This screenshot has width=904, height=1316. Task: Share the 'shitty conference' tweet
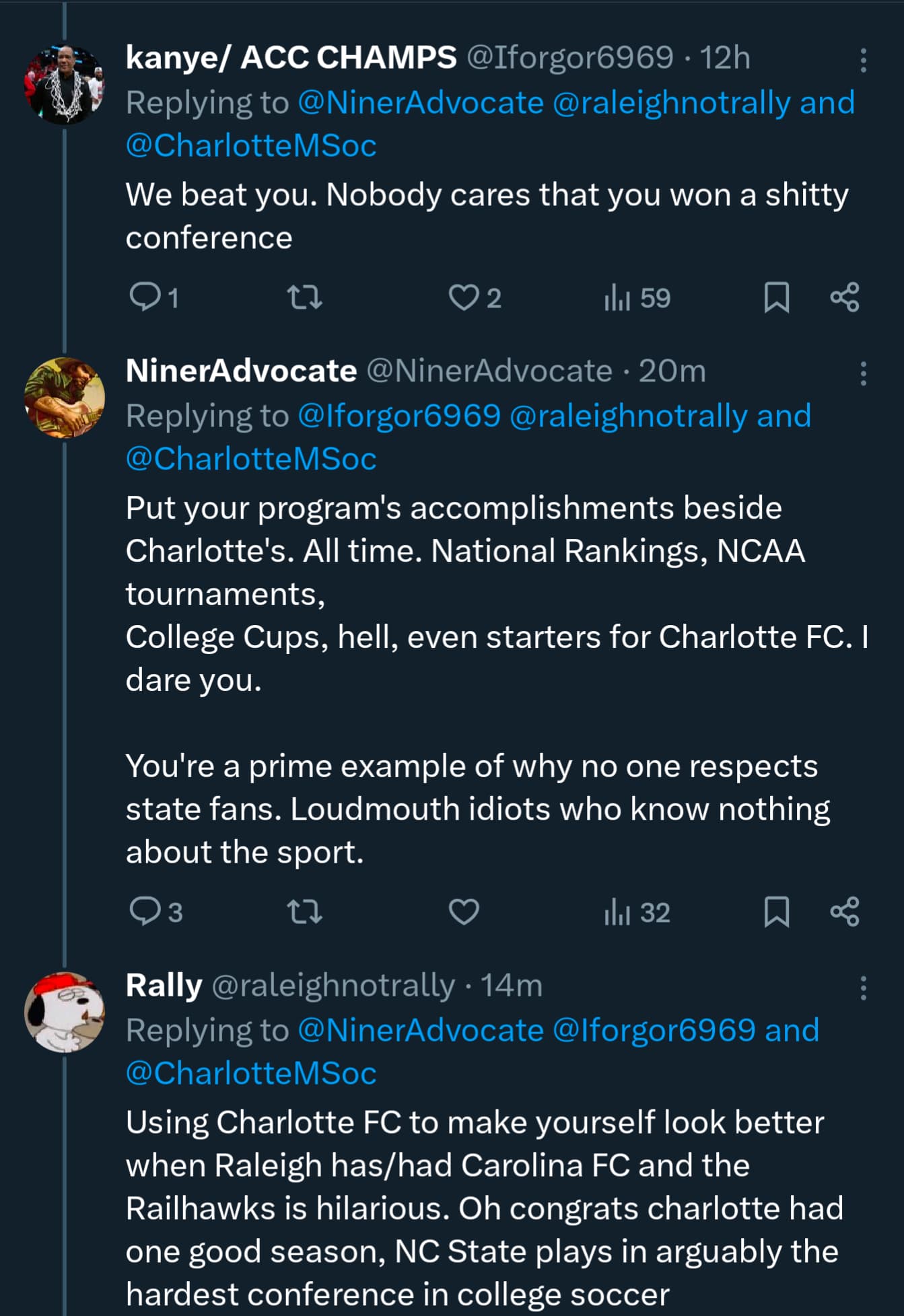845,297
